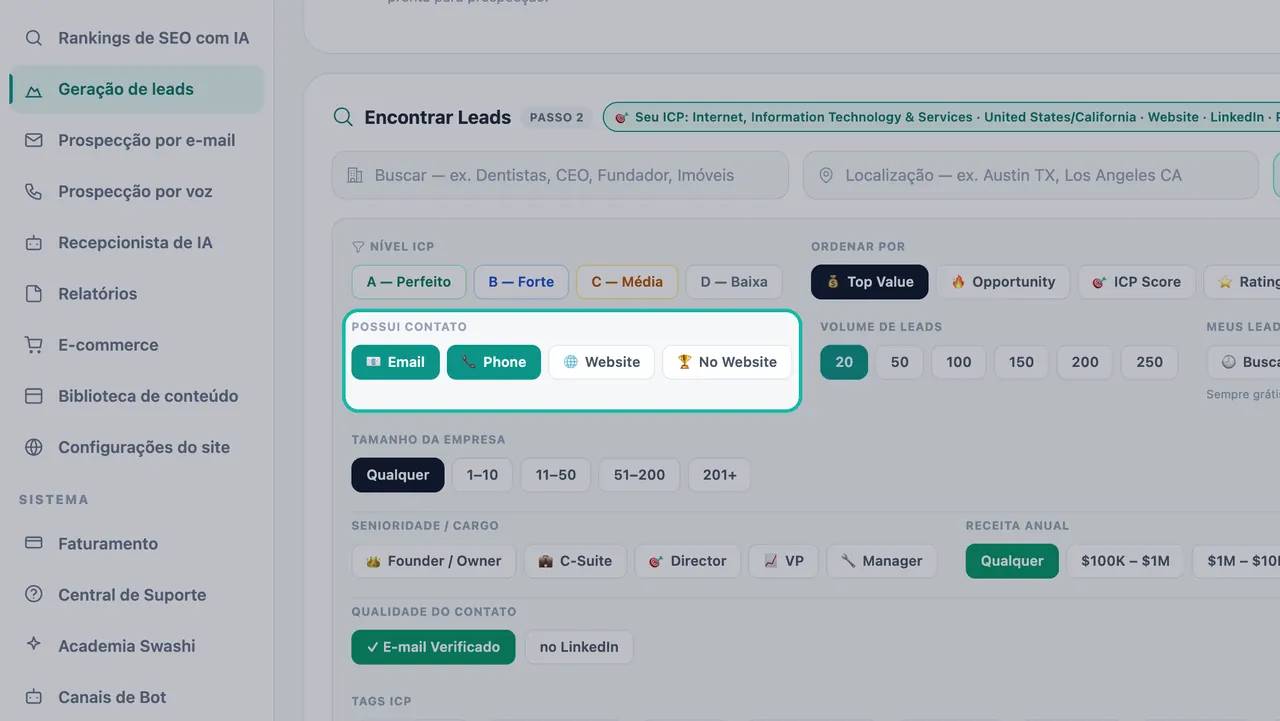Filter by Founder / Owner seniority
Screen dimensions: 1280x721
(434, 561)
